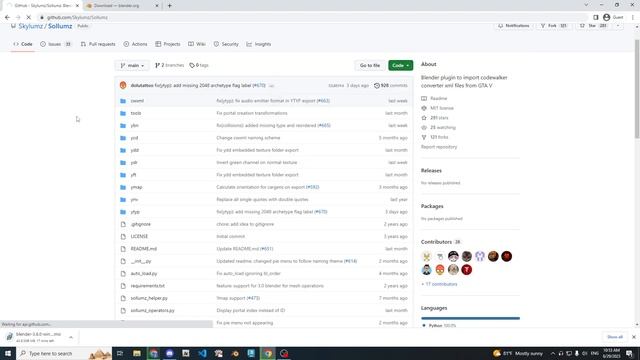The width and height of the screenshot is (640, 360).
Task: Open the Projects tab
Action: [x=167, y=44]
